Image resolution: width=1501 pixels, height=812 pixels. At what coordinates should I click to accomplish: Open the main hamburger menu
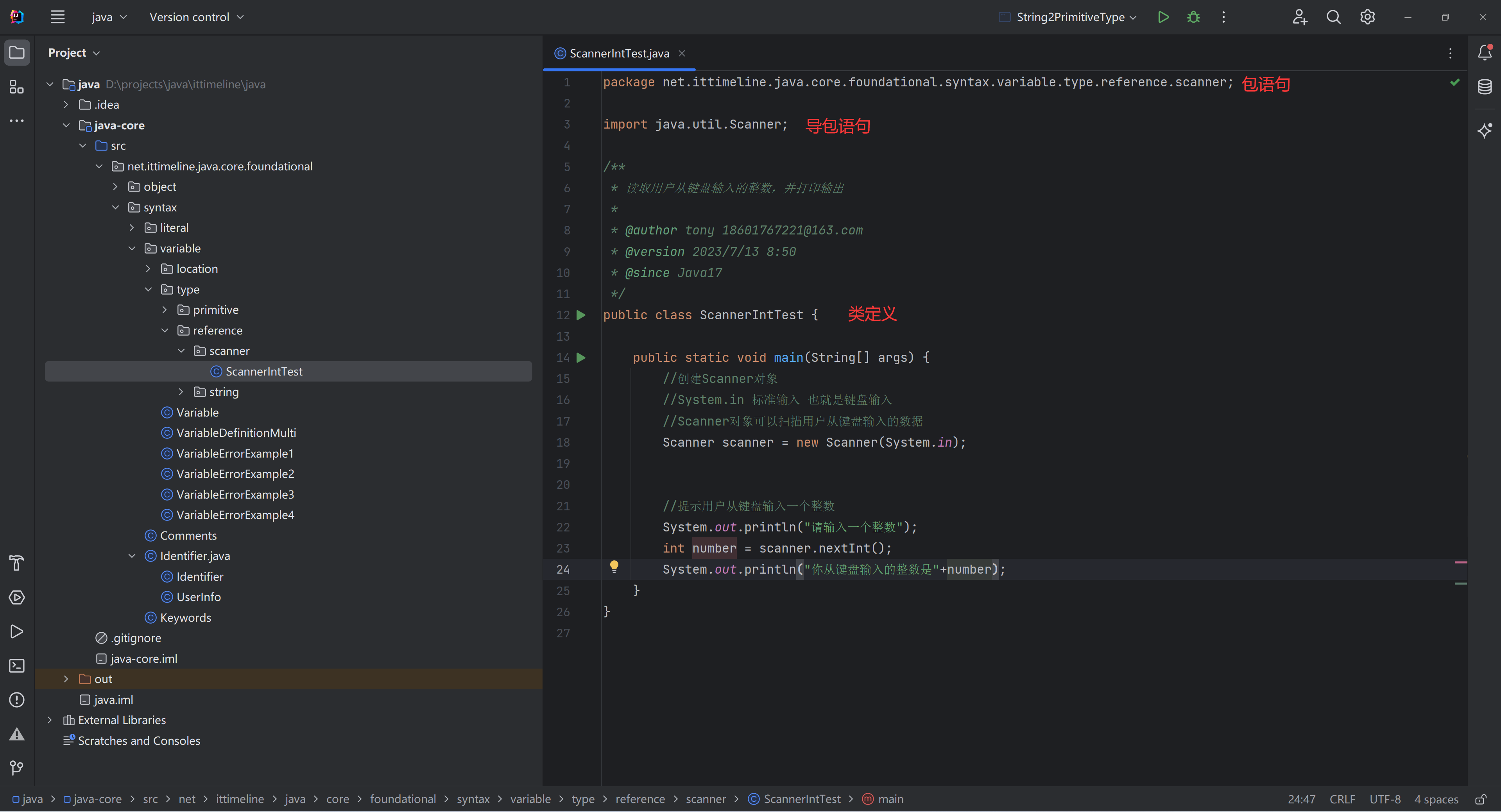pos(57,17)
